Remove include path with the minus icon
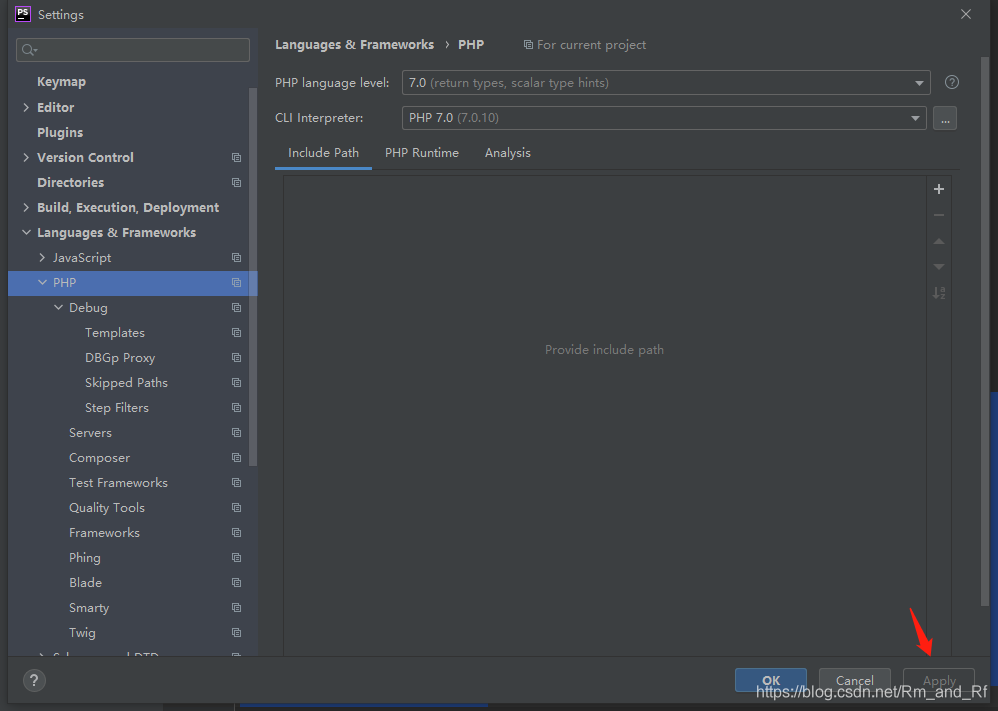This screenshot has width=998, height=711. pos(939,215)
